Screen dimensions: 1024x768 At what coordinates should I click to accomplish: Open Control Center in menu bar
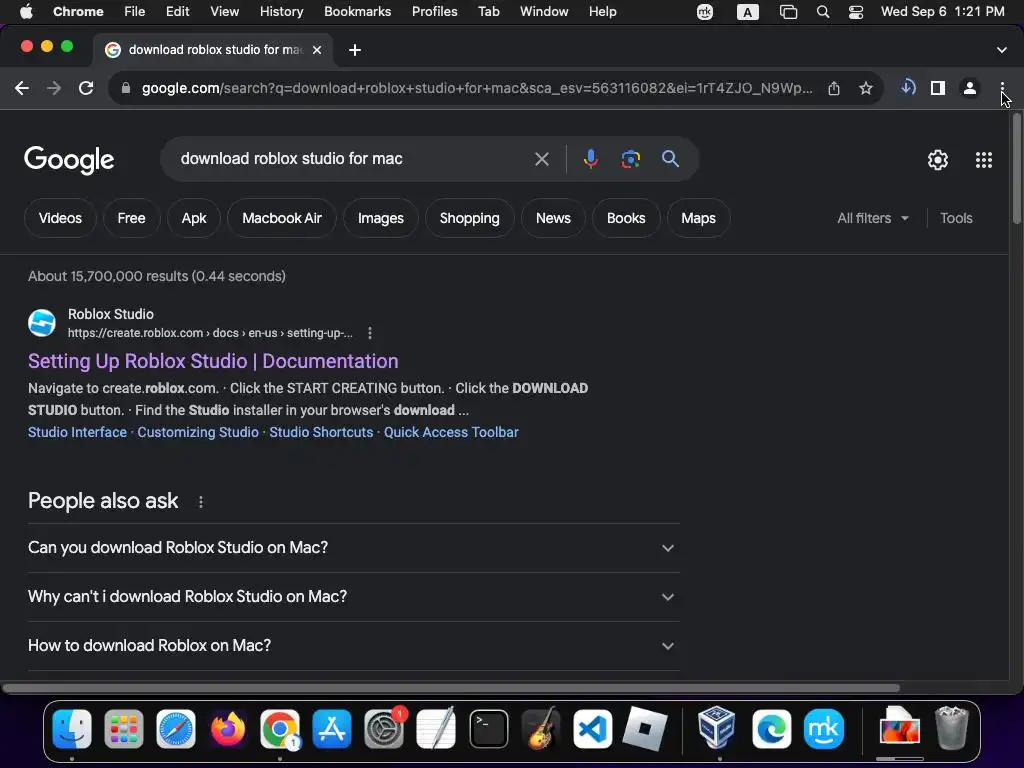point(856,12)
